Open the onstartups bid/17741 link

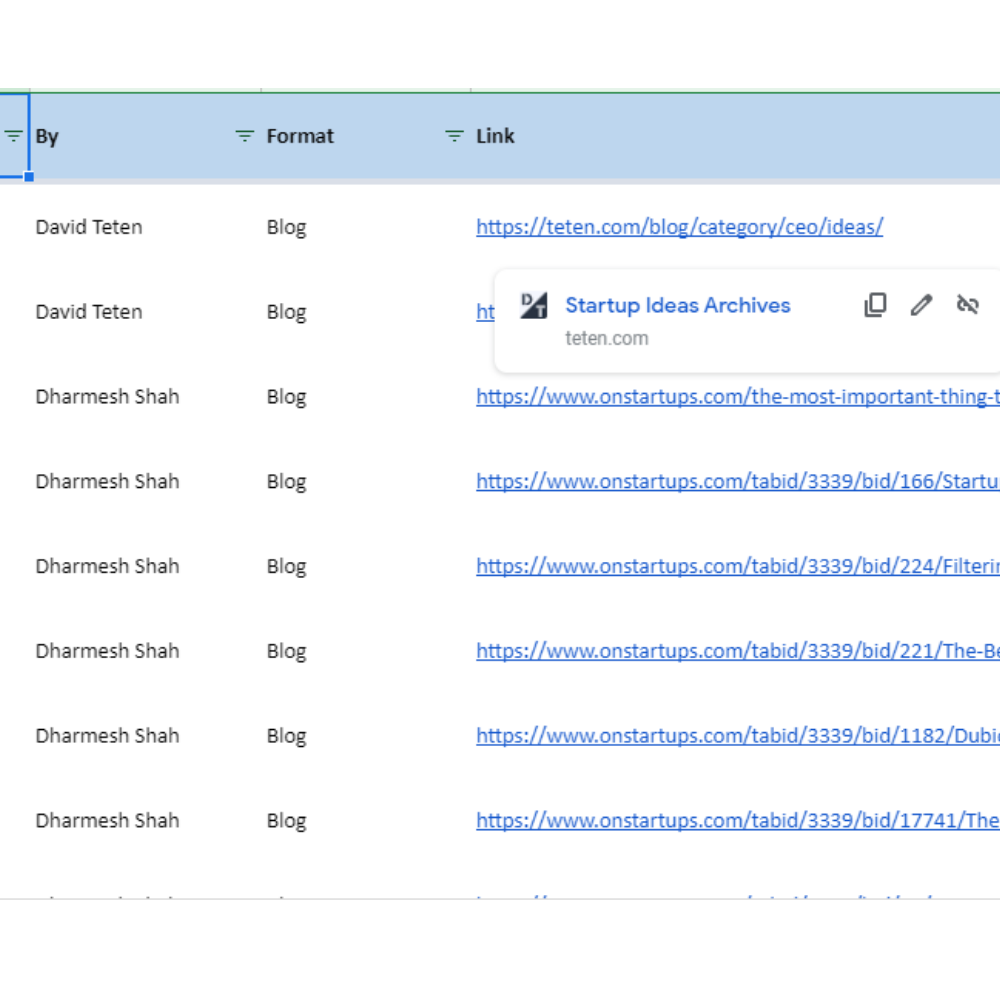[x=738, y=821]
